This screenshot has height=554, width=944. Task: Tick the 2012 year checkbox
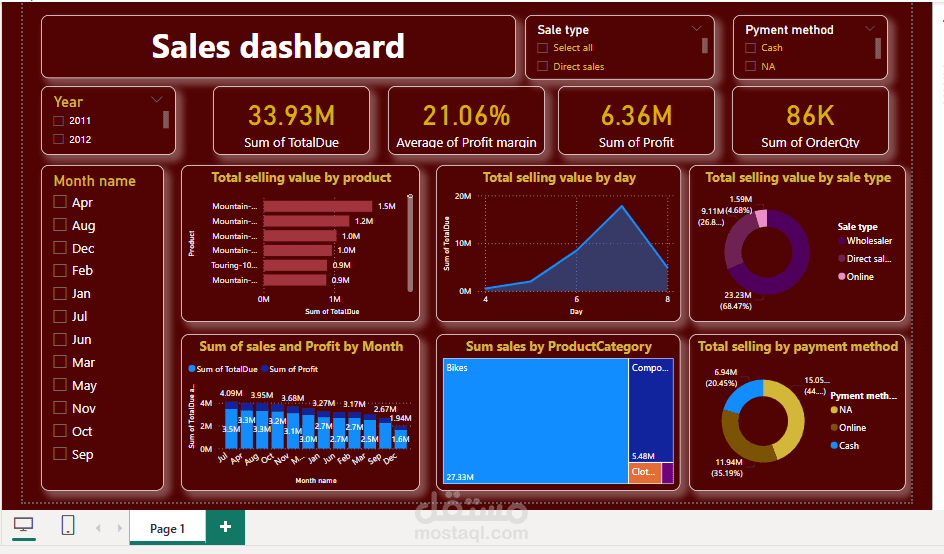(x=58, y=139)
